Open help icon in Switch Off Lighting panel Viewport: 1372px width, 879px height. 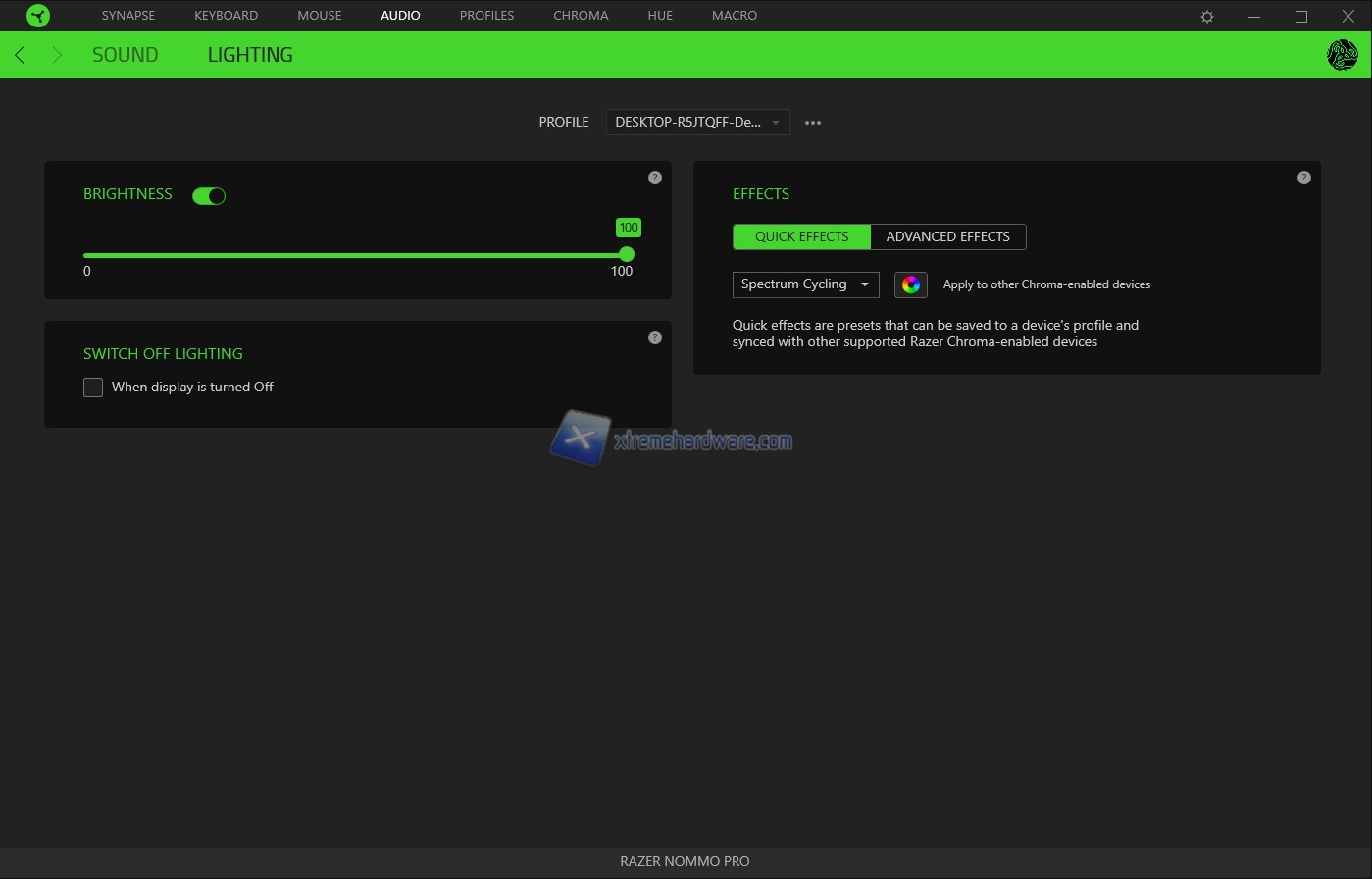pyautogui.click(x=655, y=337)
